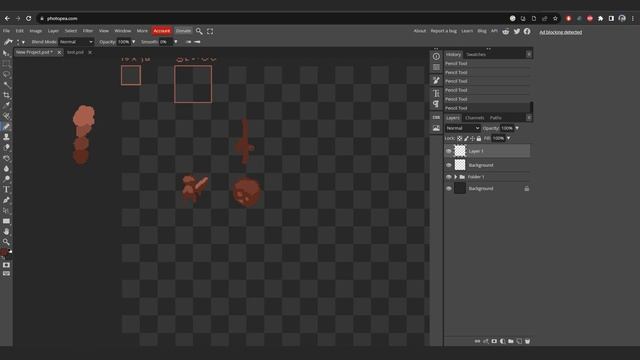Toggle lock transparent pixels
Viewport: 640px width, 360px height.
click(460, 138)
